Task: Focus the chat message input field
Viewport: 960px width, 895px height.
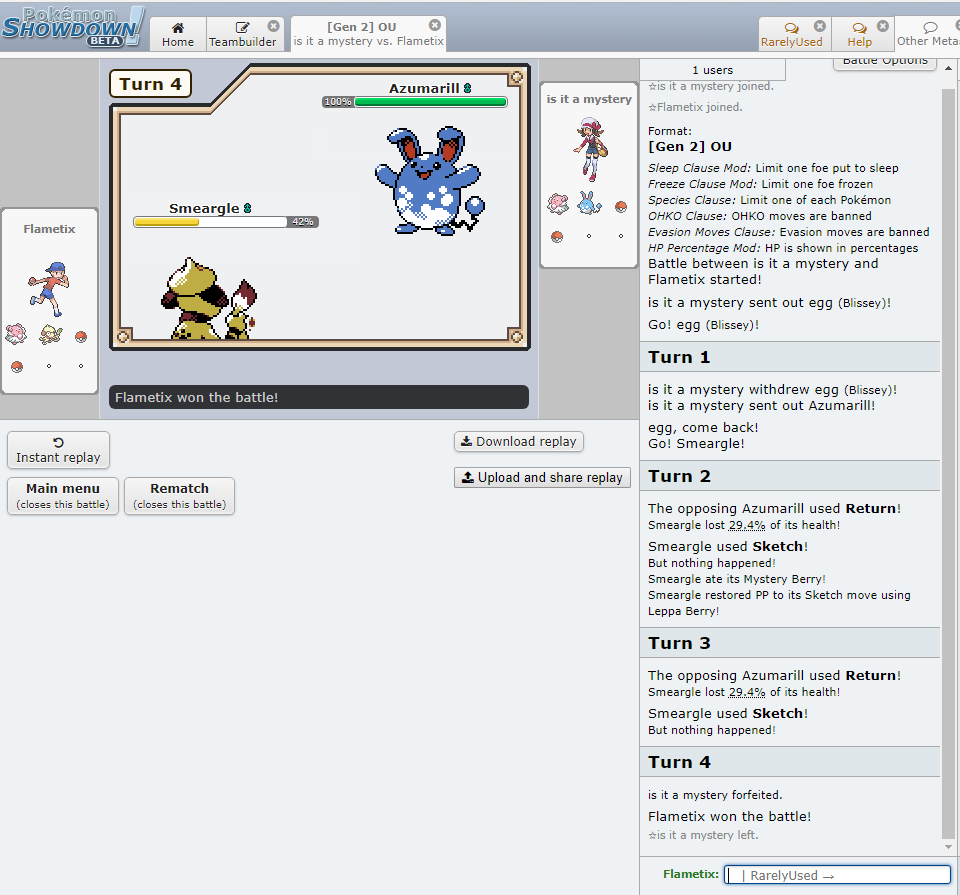Action: tap(837, 875)
